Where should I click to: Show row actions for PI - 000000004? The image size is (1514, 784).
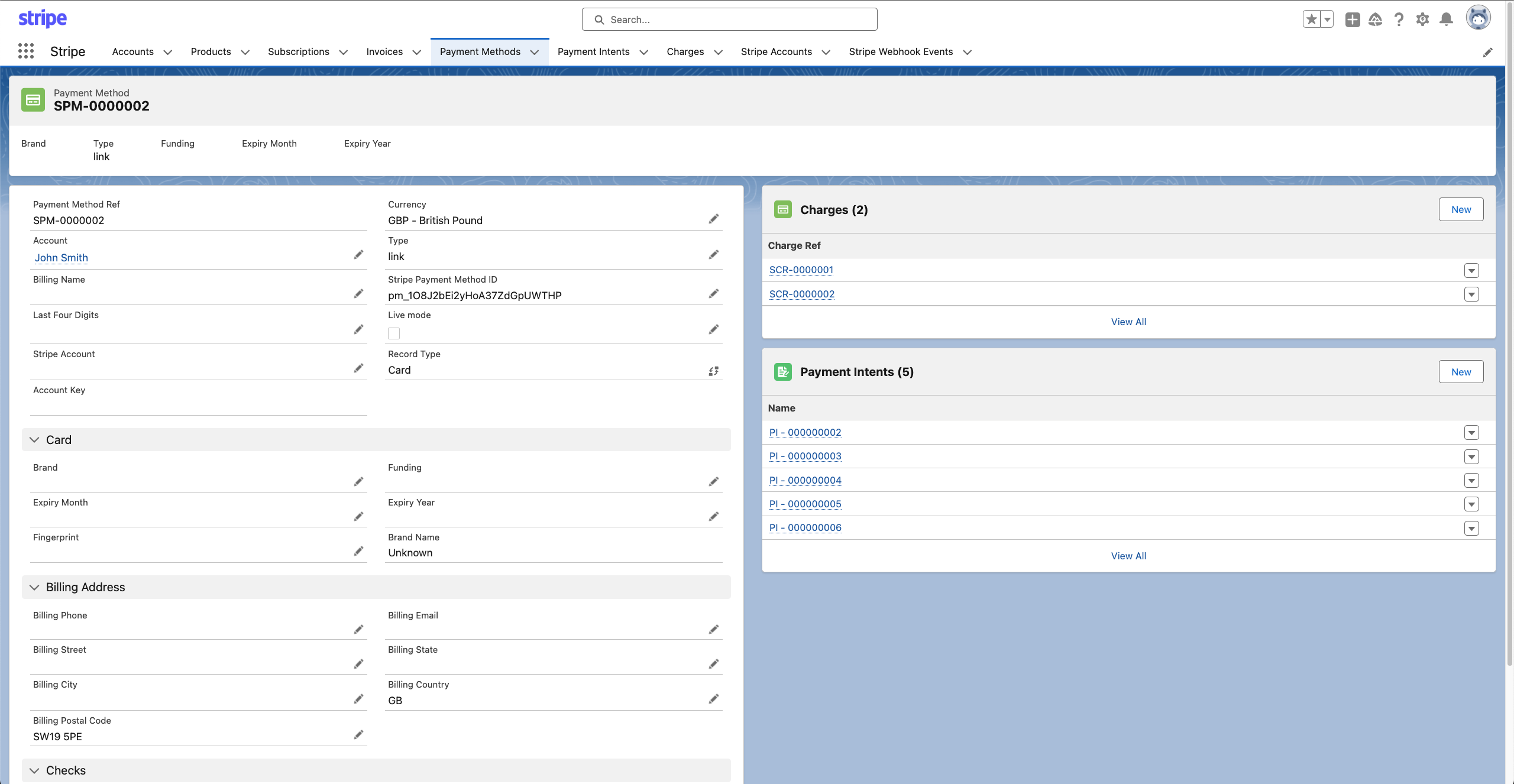1471,481
